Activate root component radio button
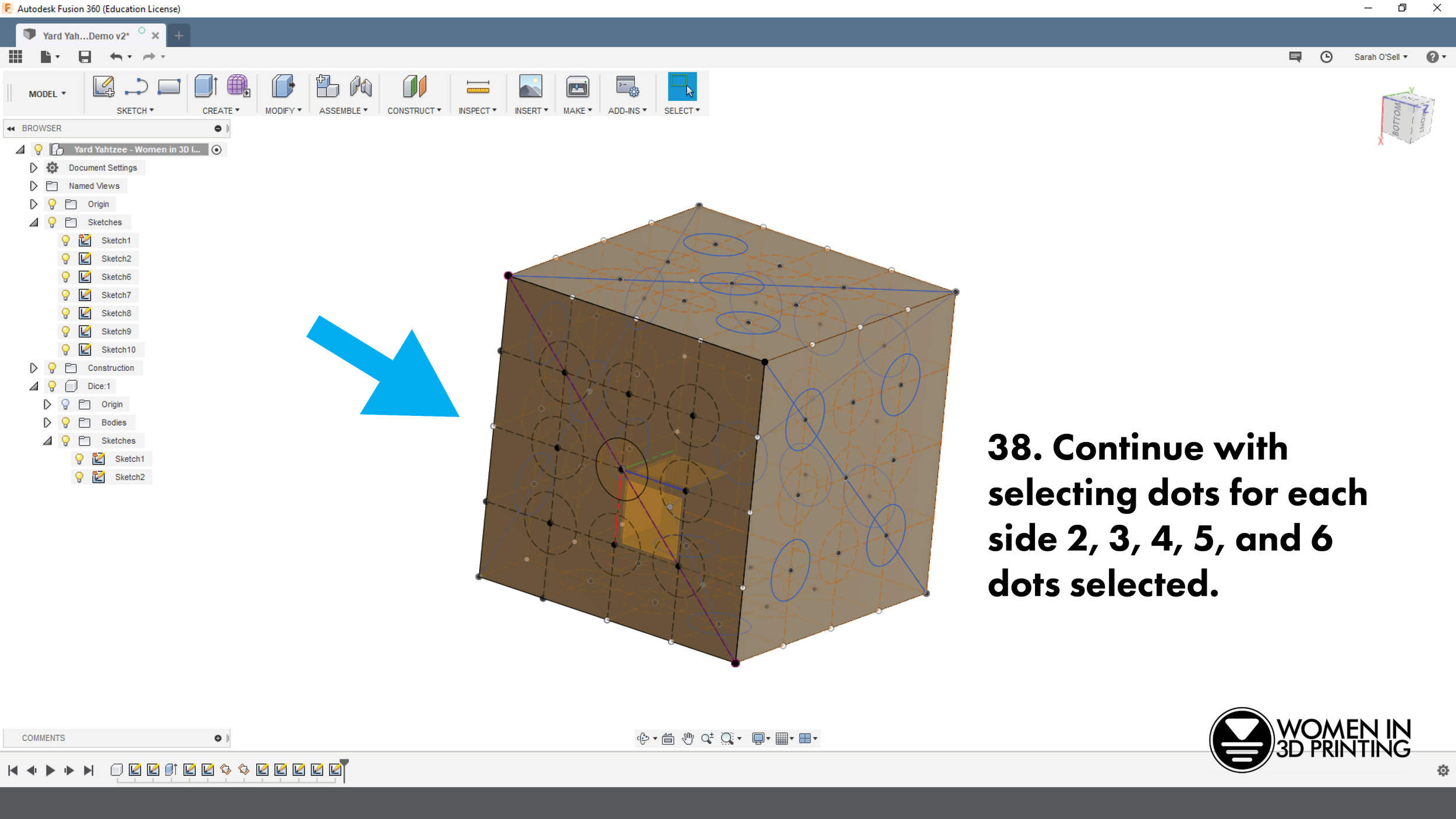Image resolution: width=1456 pixels, height=819 pixels. [217, 150]
